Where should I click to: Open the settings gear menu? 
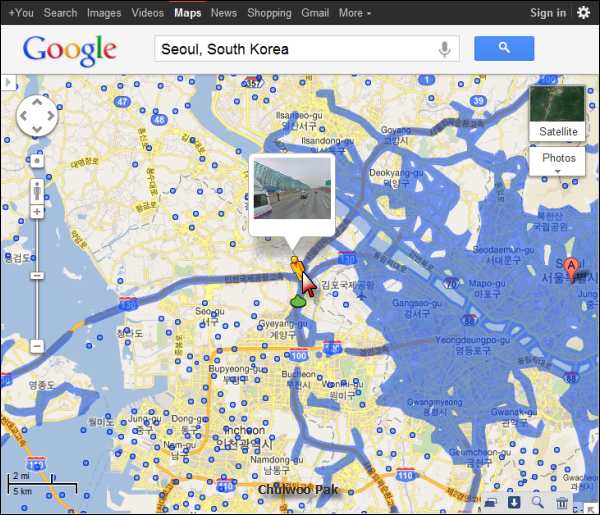click(583, 13)
